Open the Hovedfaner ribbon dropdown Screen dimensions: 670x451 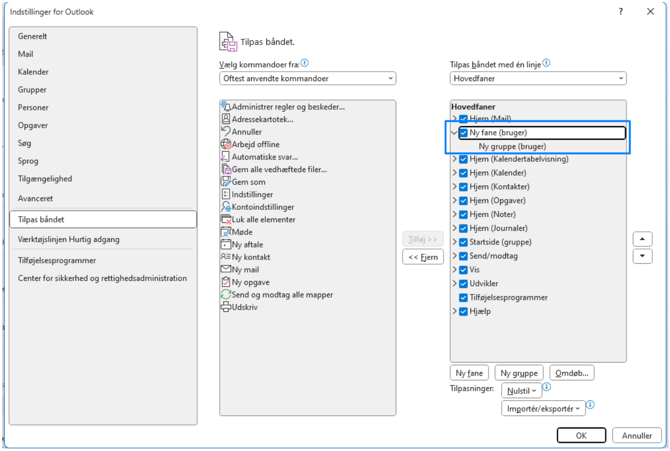point(538,78)
